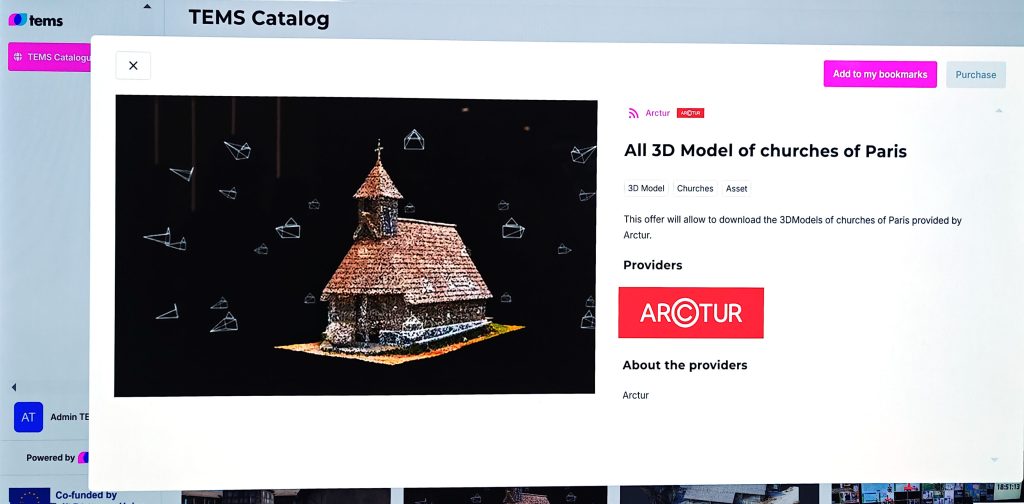Click the globe icon in TEMS Catalogue

pos(18,57)
